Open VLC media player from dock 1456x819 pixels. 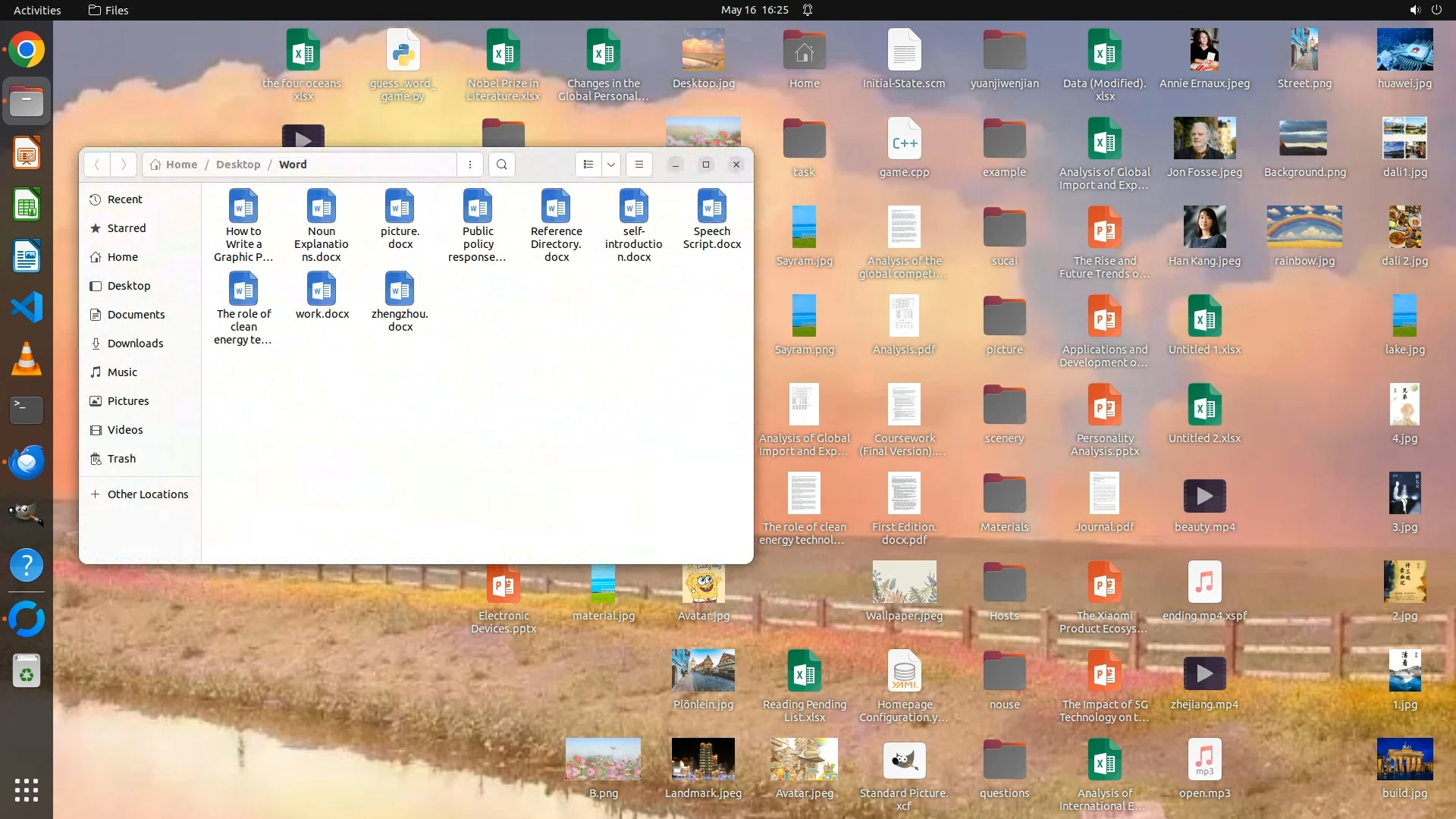click(x=27, y=359)
